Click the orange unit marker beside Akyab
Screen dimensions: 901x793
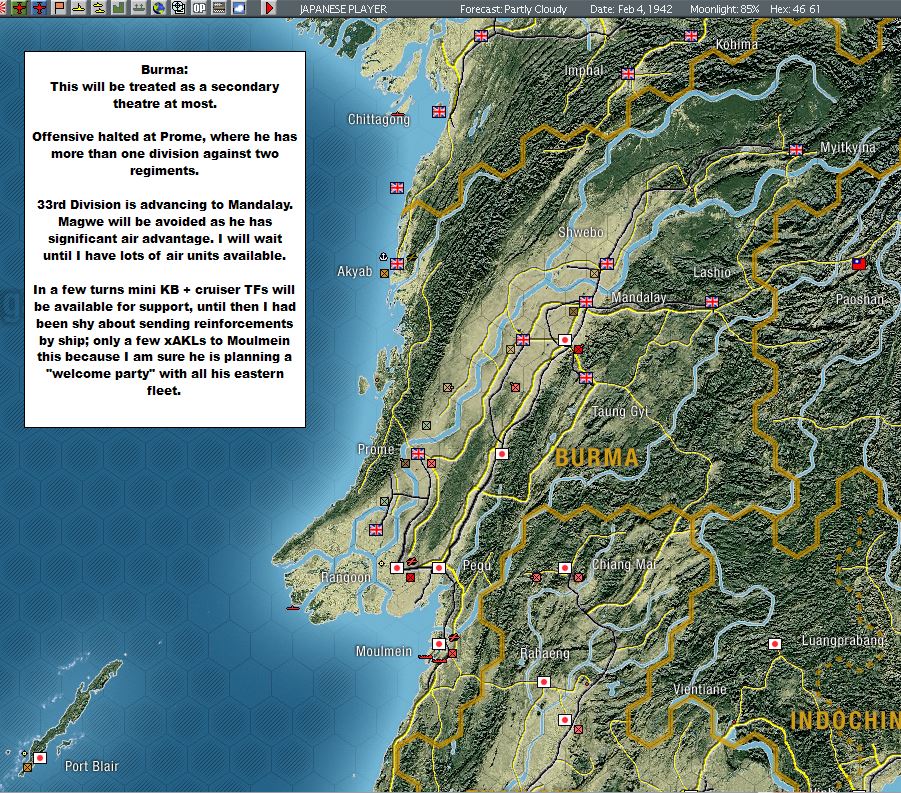384,274
